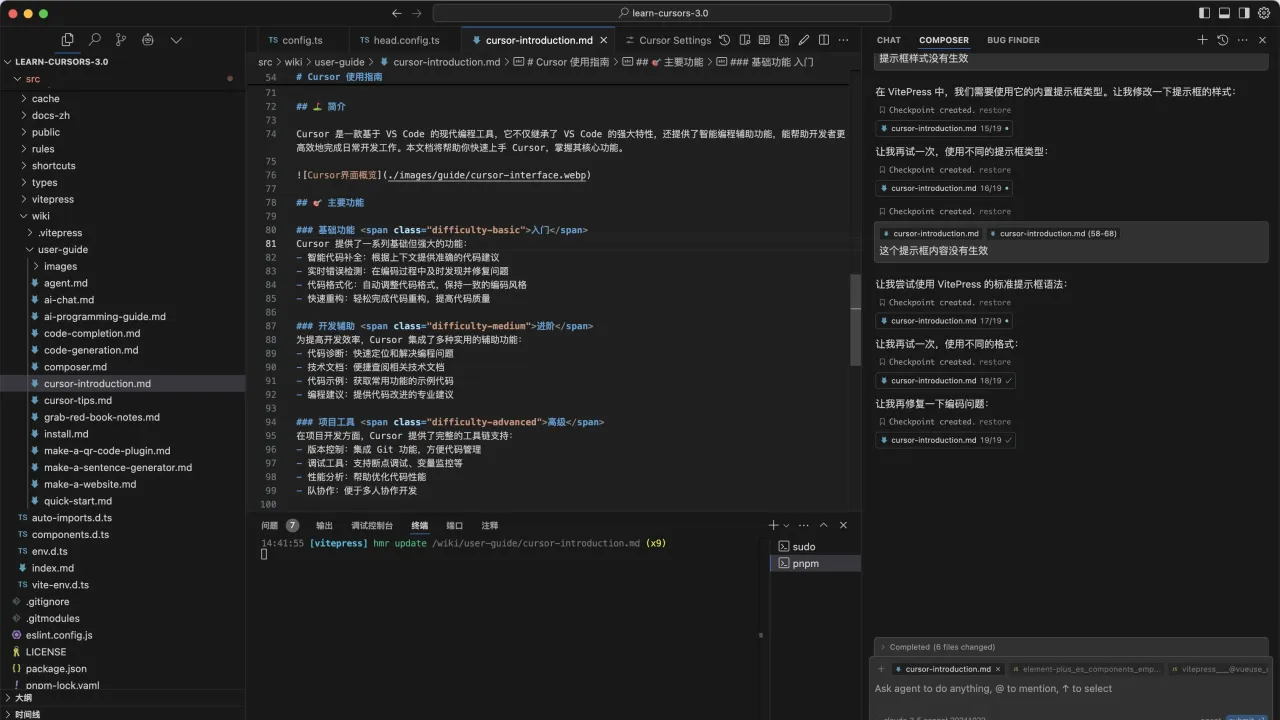The height and width of the screenshot is (720, 1280).
Task: Go forward with the right arrow
Action: [x=417, y=13]
